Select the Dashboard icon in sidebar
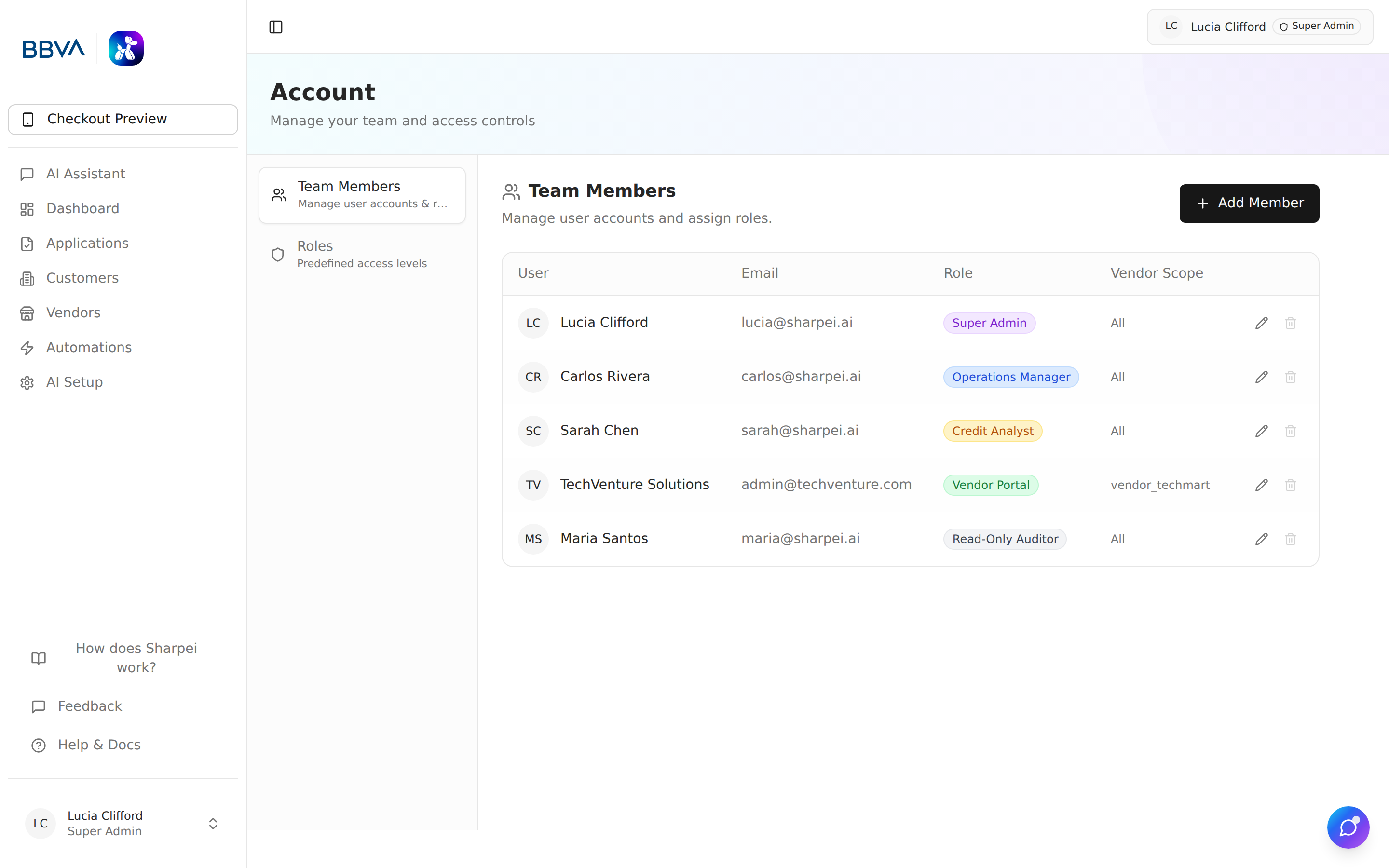 point(27,209)
